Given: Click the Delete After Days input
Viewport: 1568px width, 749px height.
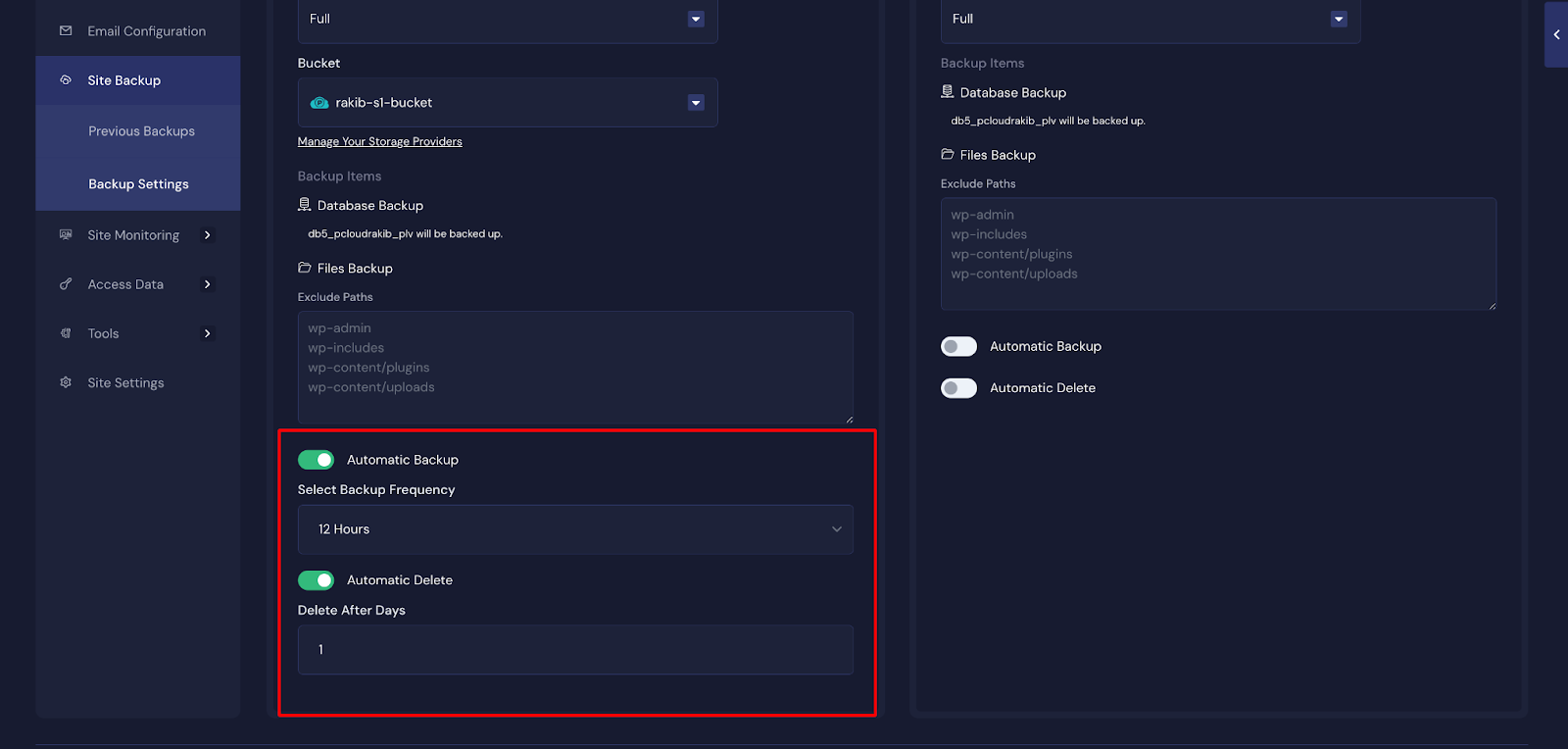Looking at the screenshot, I should [575, 650].
